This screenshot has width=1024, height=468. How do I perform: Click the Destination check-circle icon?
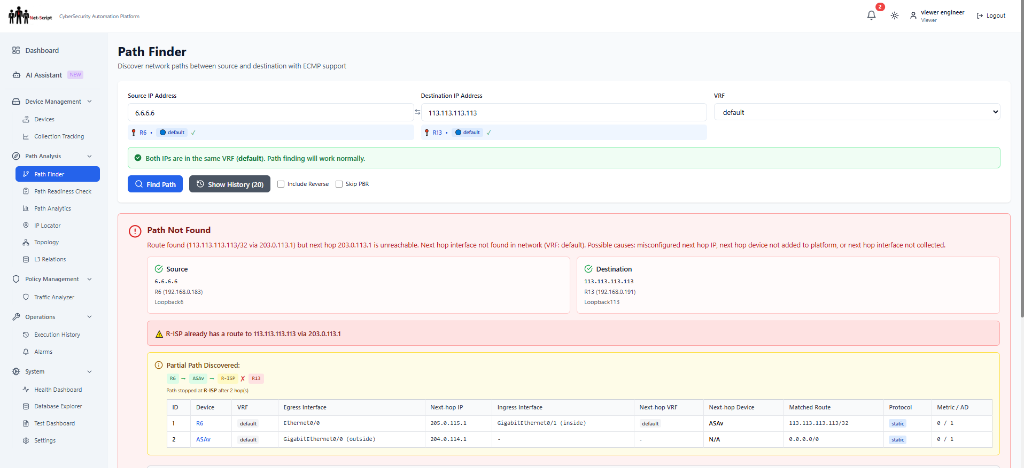(588, 268)
